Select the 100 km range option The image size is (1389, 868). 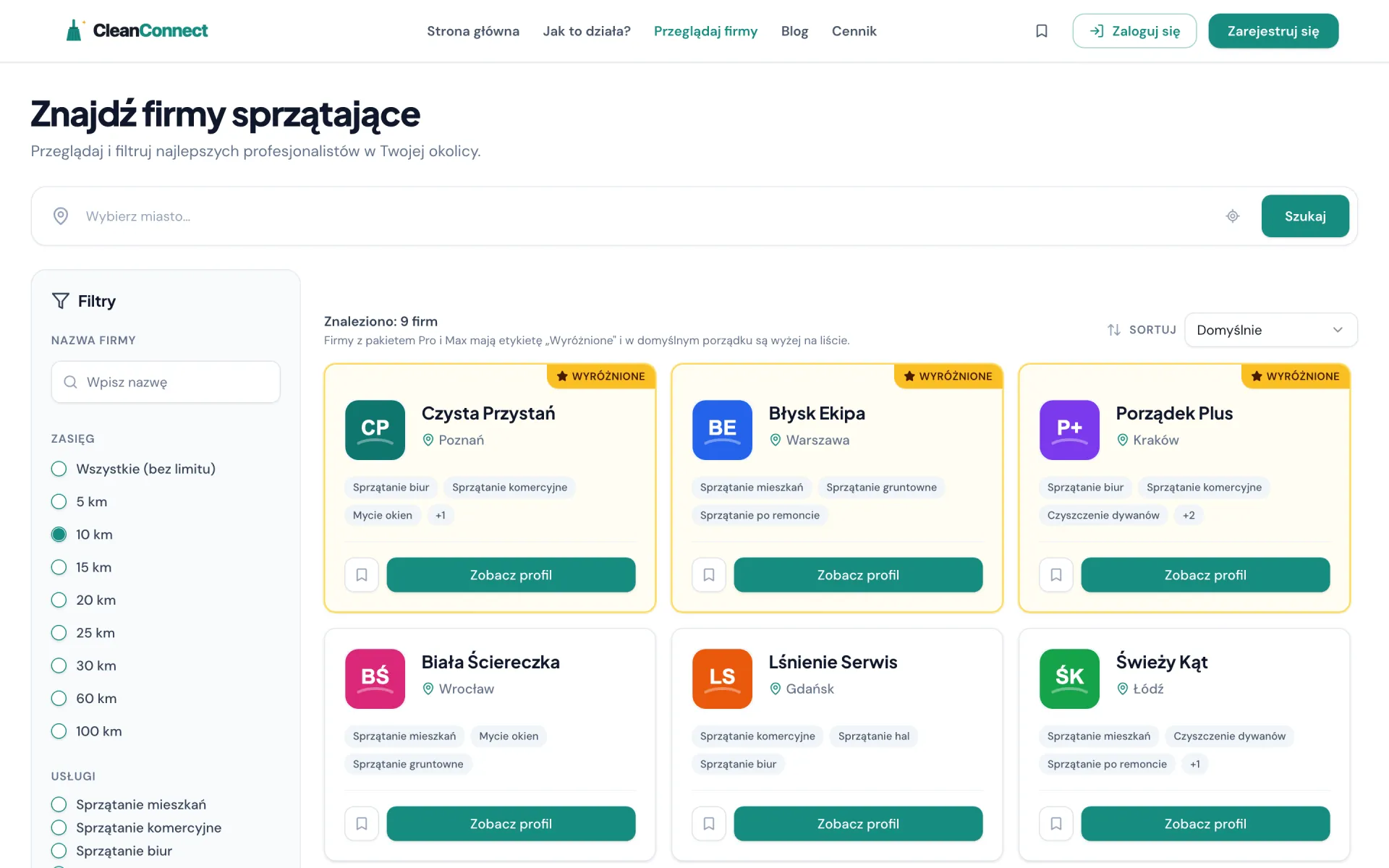(x=86, y=731)
